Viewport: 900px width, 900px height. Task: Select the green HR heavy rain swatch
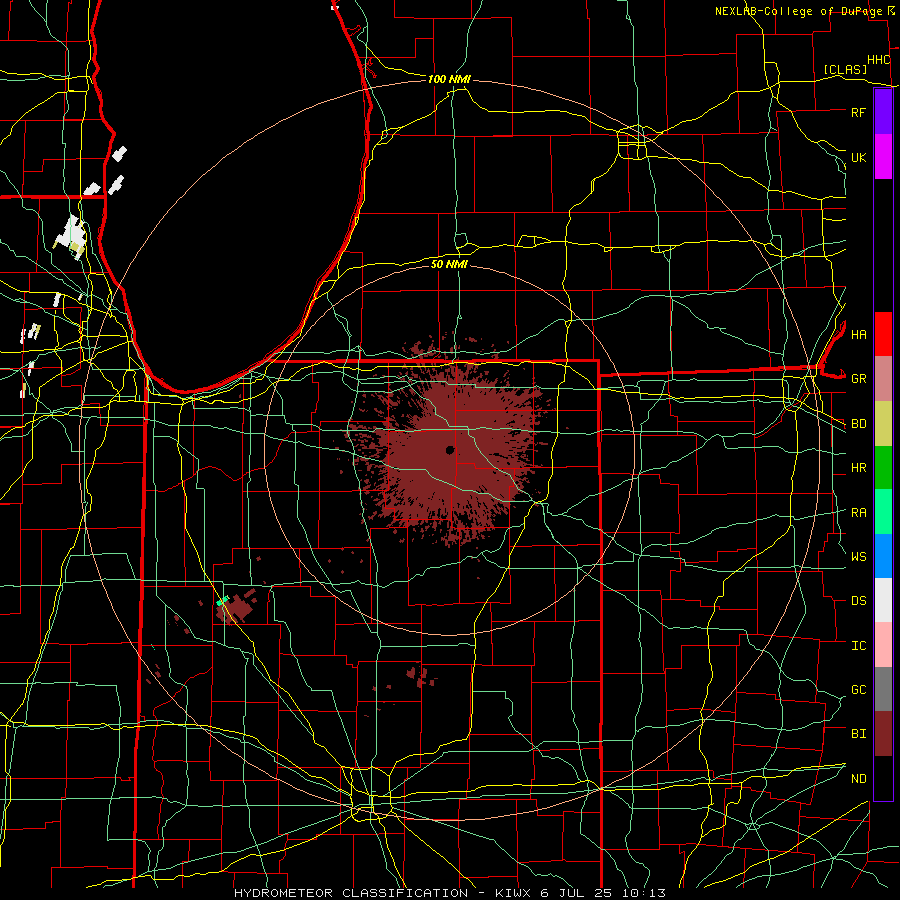883,468
